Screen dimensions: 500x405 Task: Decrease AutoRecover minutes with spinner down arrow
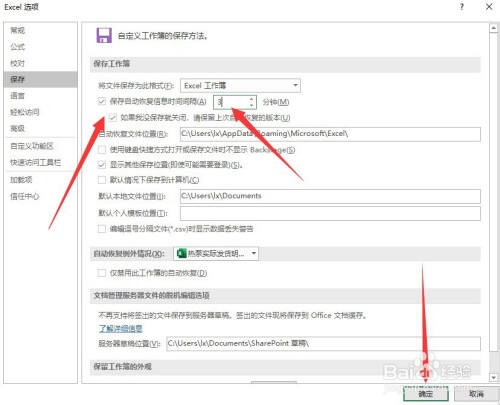pyautogui.click(x=252, y=105)
